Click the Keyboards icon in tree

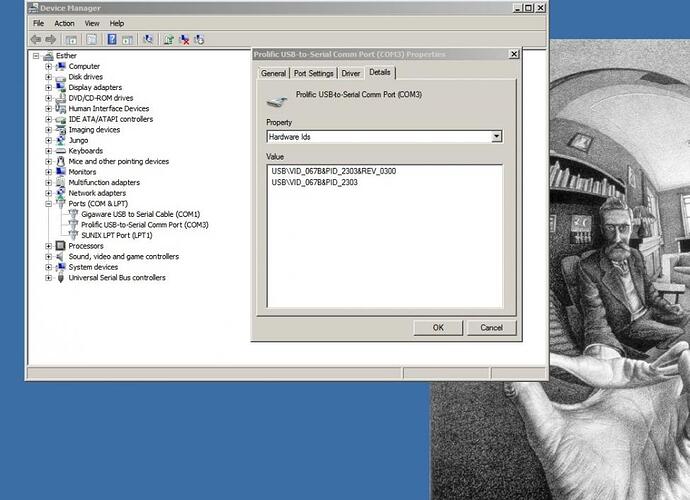(61, 151)
